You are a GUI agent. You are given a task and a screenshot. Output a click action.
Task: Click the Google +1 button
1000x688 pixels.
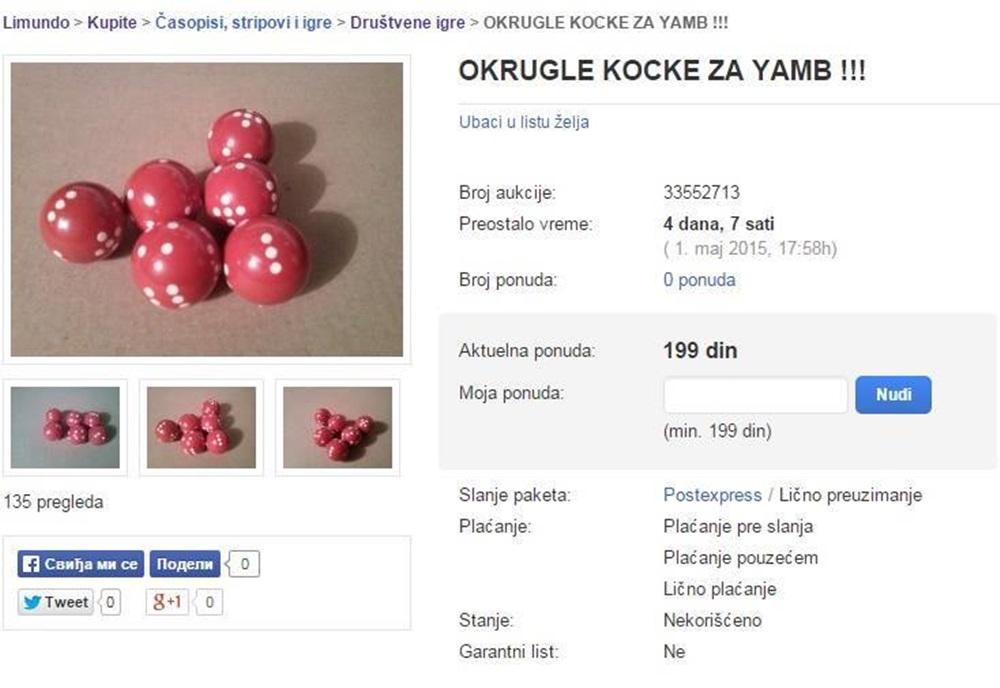pos(167,602)
